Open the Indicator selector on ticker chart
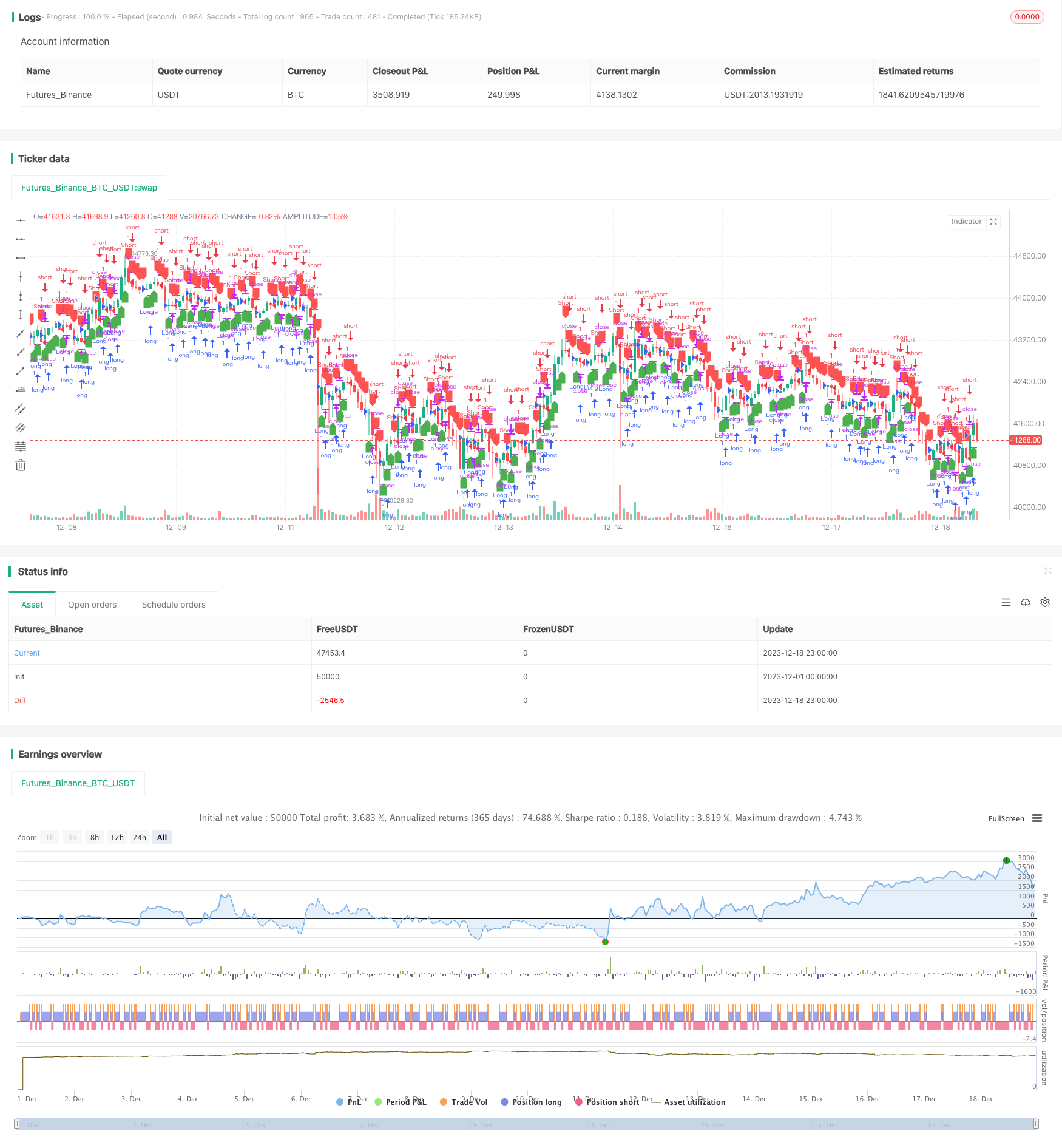This screenshot has height=1148, width=1062. (966, 222)
